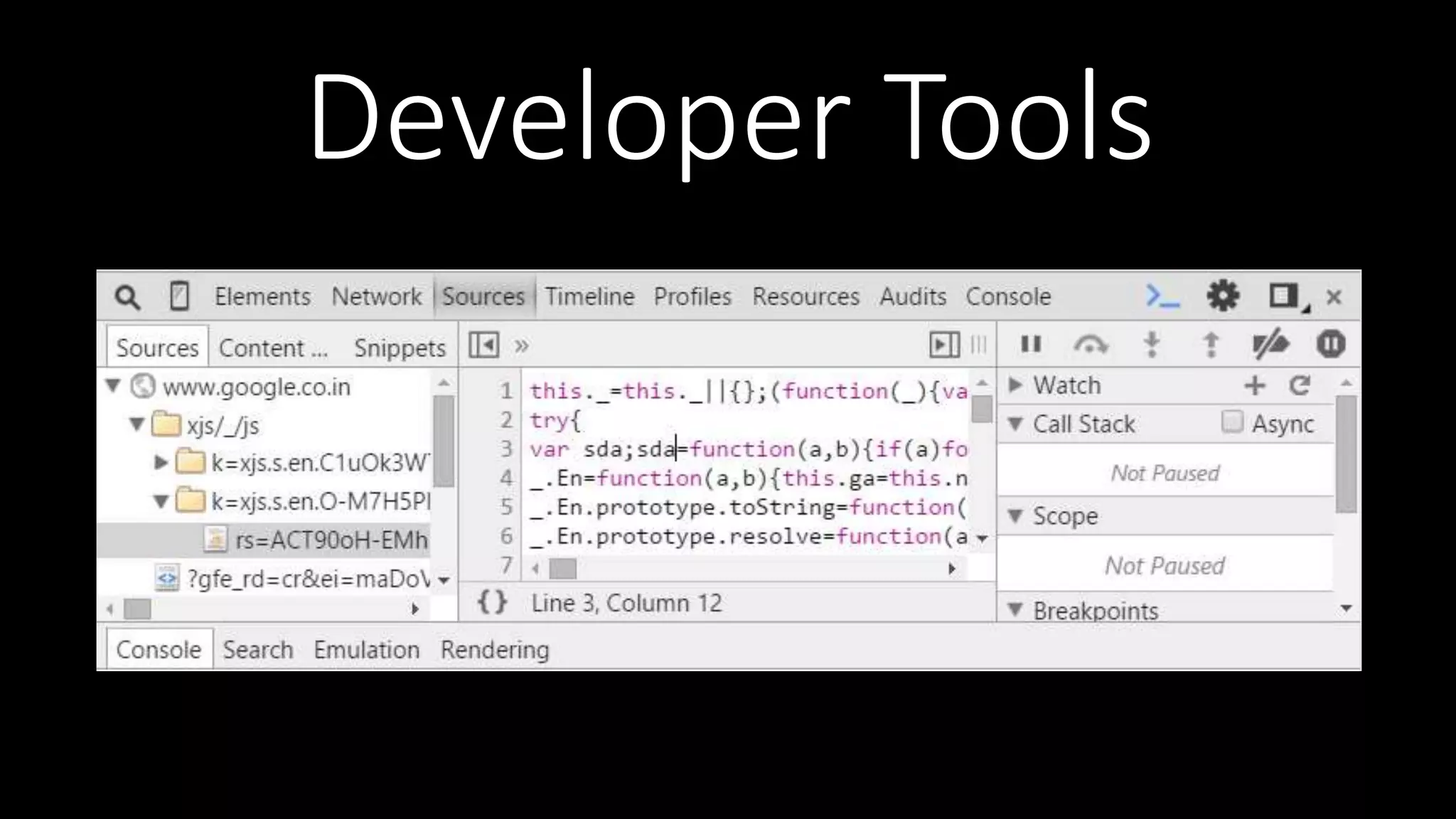
Task: Refresh watch expressions
Action: 1300,386
